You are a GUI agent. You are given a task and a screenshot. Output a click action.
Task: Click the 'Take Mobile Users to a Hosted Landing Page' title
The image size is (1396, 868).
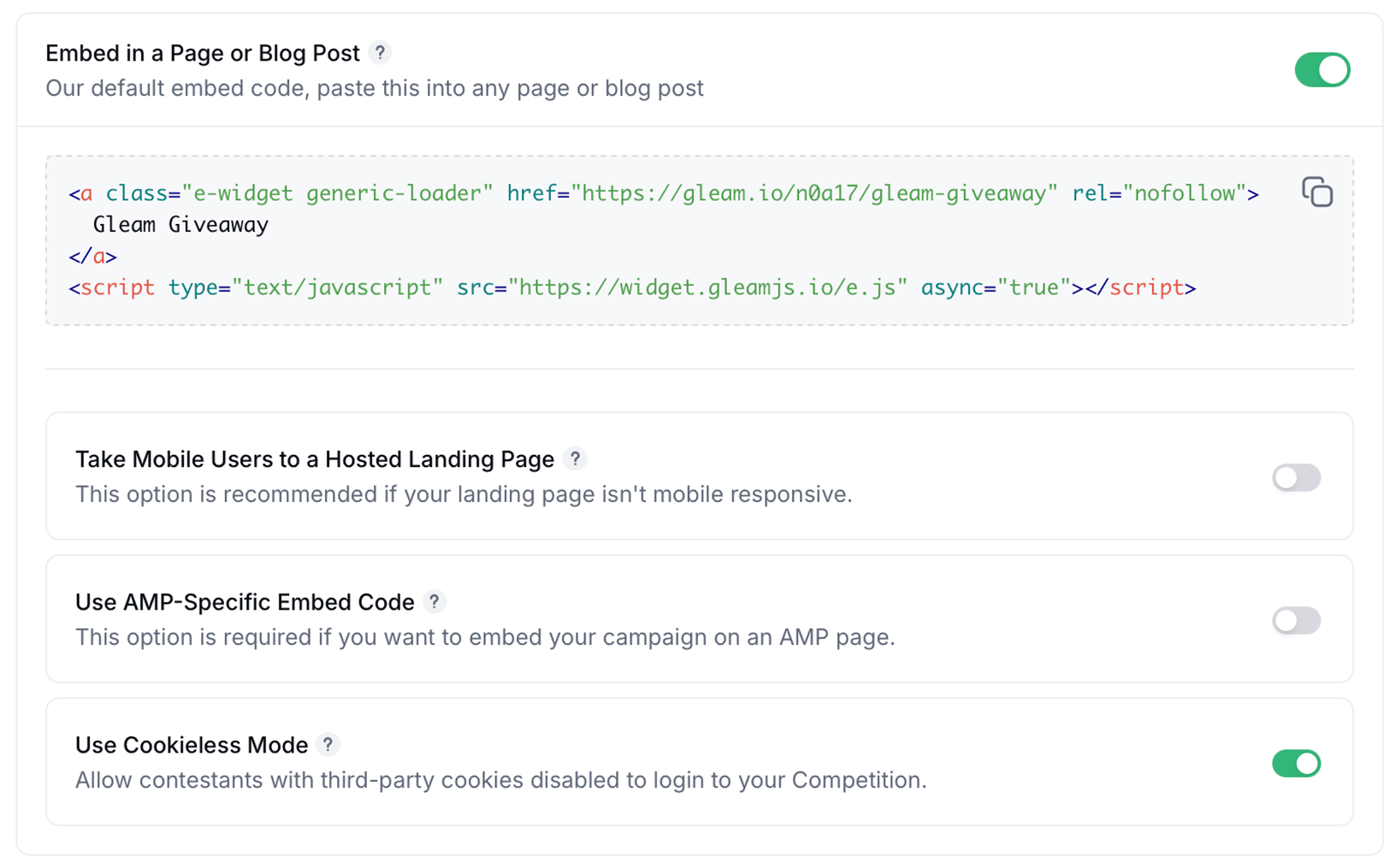click(315, 459)
